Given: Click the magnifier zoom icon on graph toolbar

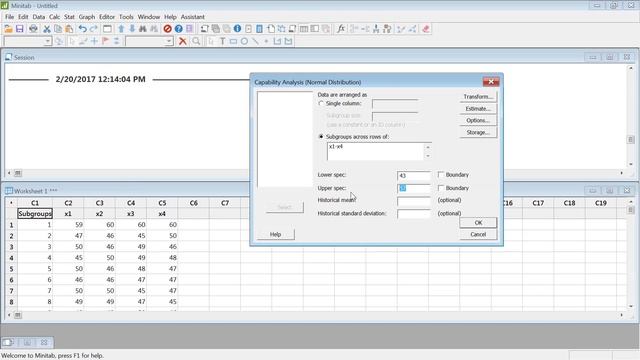Looking at the screenshot, I should tap(196, 41).
